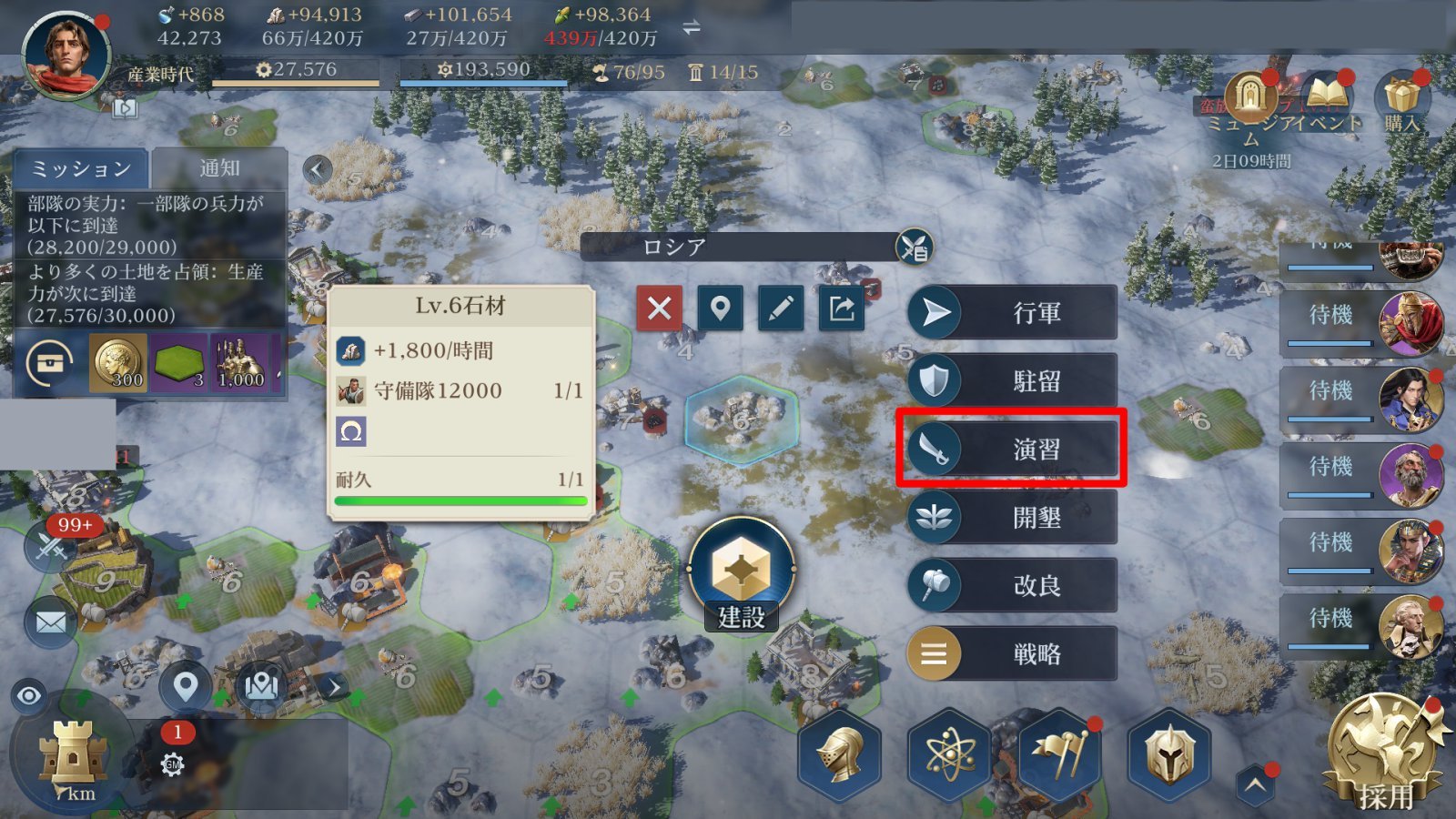
Task: Click the green 耐久 durability bar
Action: tap(460, 500)
